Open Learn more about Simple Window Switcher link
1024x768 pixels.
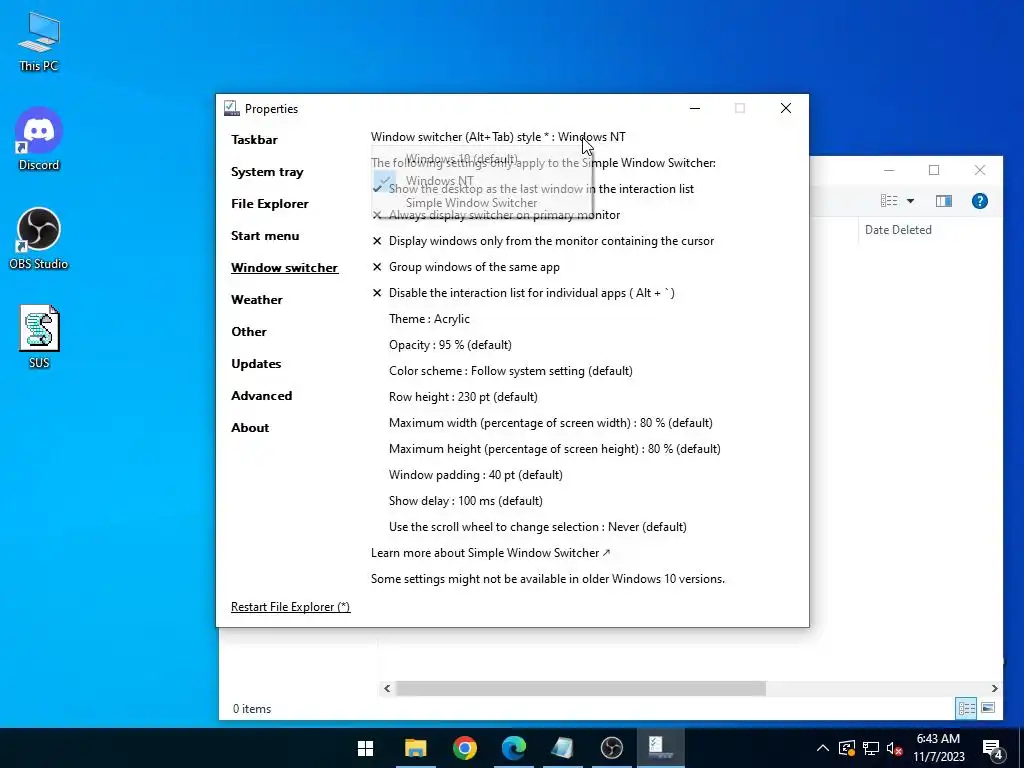click(x=490, y=553)
